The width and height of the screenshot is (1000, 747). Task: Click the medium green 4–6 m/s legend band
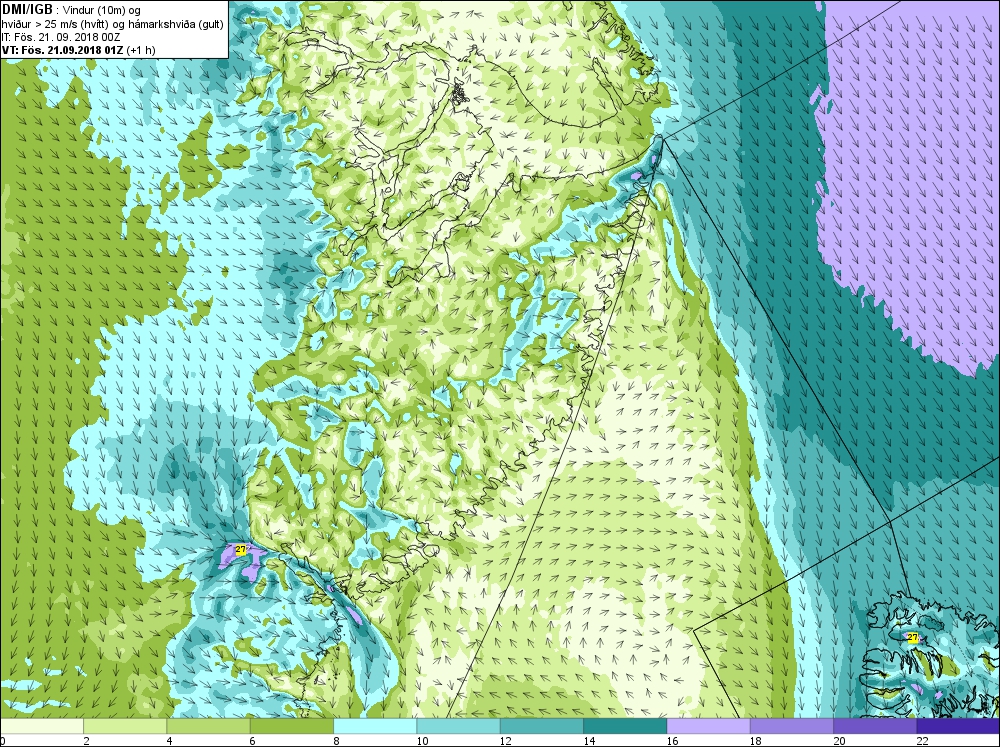click(x=209, y=727)
